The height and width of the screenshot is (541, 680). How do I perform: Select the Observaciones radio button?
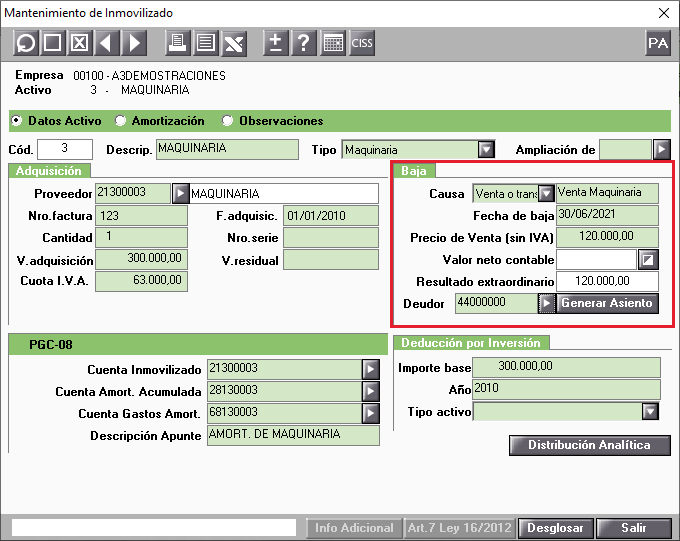click(x=227, y=121)
